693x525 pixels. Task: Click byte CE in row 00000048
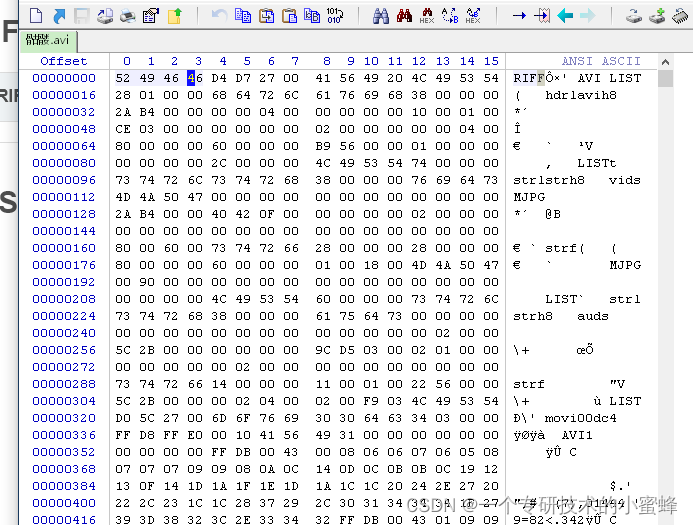pyautogui.click(x=123, y=129)
